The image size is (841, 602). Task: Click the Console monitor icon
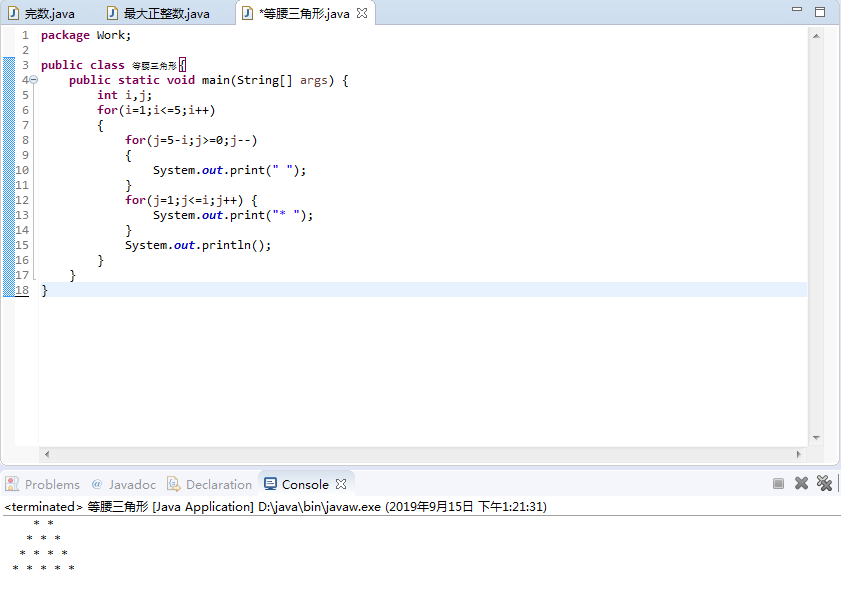pyautogui.click(x=270, y=484)
